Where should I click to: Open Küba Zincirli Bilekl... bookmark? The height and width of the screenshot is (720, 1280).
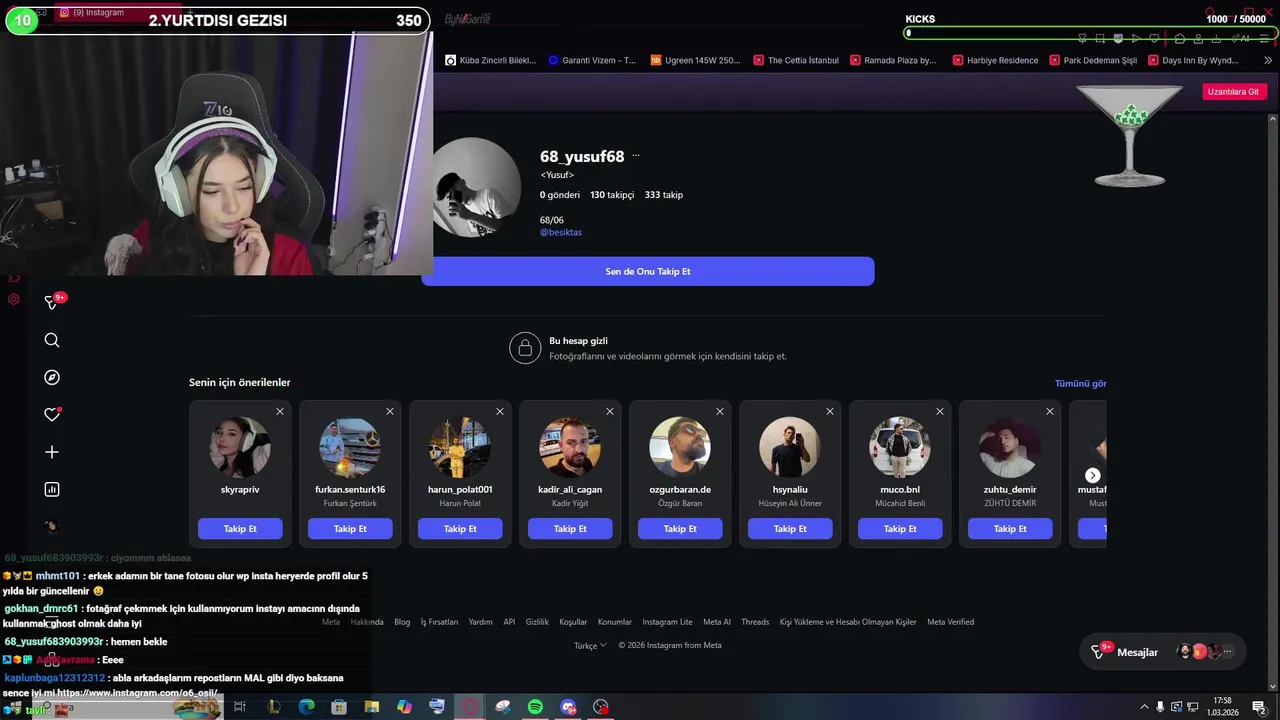pos(490,60)
